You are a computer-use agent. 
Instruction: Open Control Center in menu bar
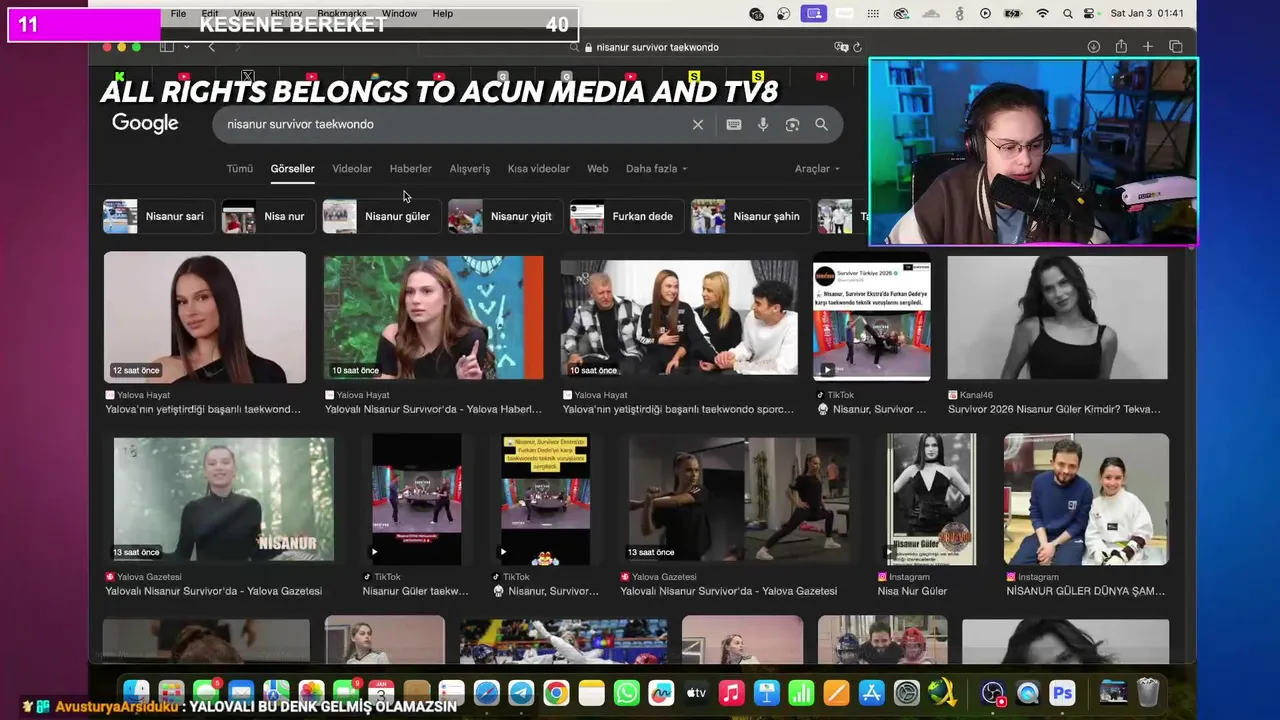1090,14
